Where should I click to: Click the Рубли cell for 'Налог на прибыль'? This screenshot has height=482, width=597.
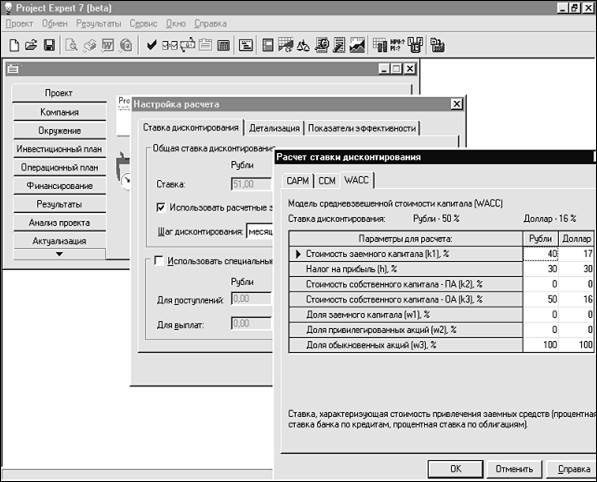(x=541, y=269)
